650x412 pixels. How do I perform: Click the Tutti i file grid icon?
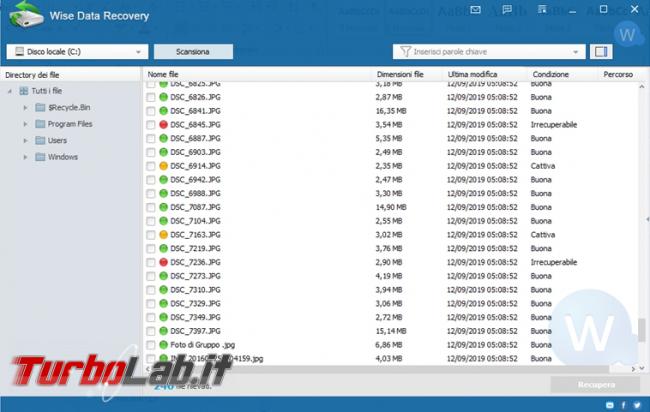[x=24, y=91]
